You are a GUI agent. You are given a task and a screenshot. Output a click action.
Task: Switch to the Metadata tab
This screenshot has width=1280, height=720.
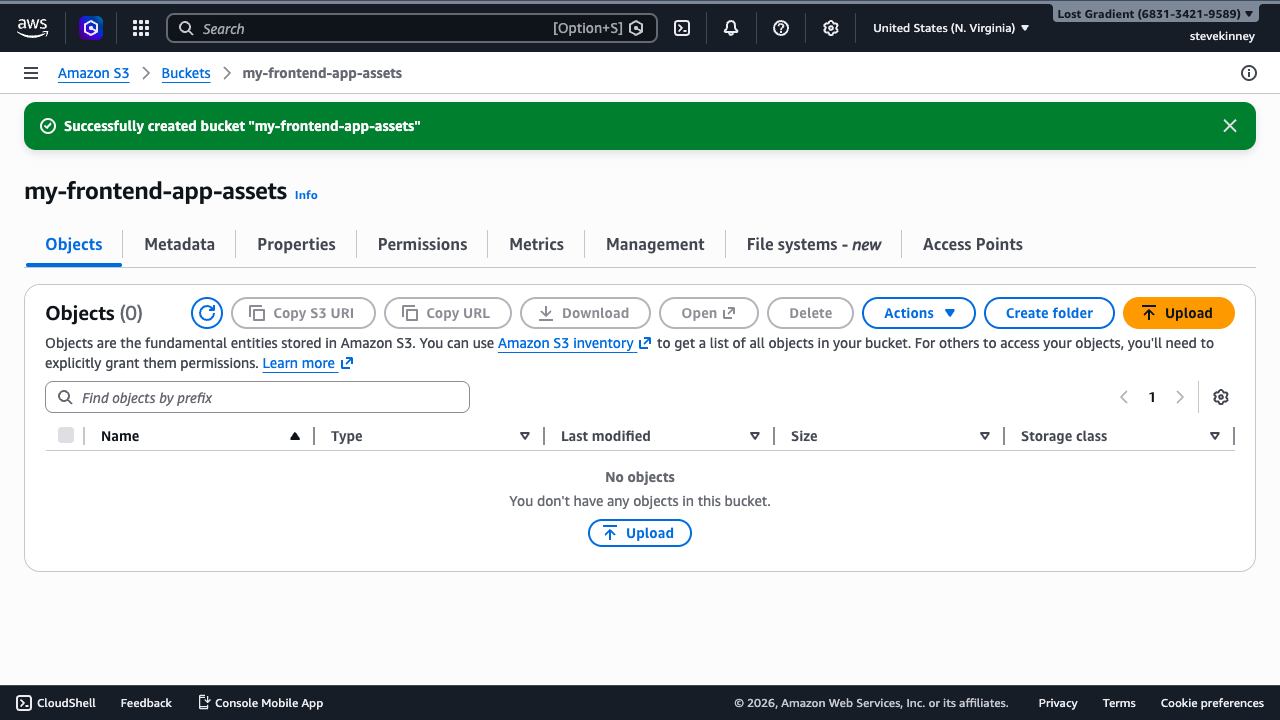(x=179, y=244)
